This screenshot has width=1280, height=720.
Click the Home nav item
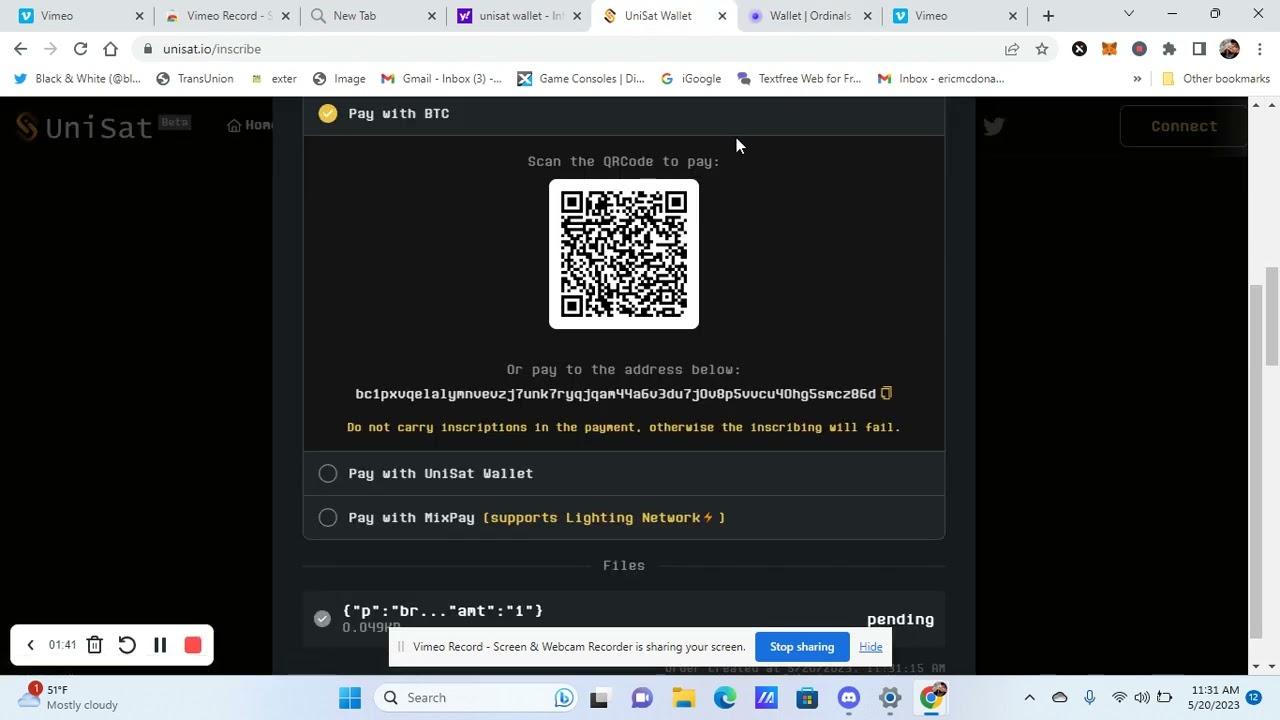[250, 125]
